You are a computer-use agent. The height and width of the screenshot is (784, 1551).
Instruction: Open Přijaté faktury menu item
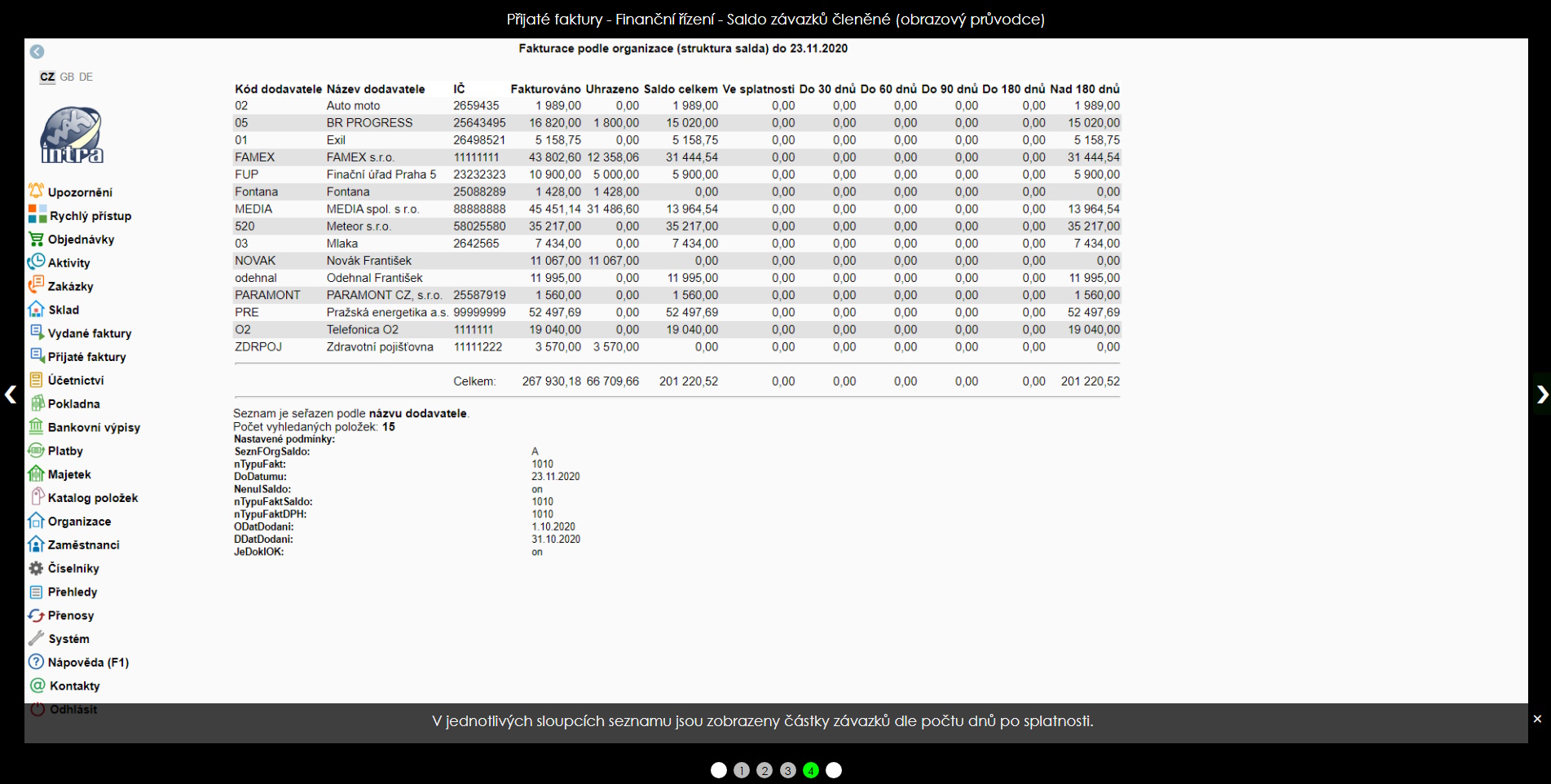[86, 357]
